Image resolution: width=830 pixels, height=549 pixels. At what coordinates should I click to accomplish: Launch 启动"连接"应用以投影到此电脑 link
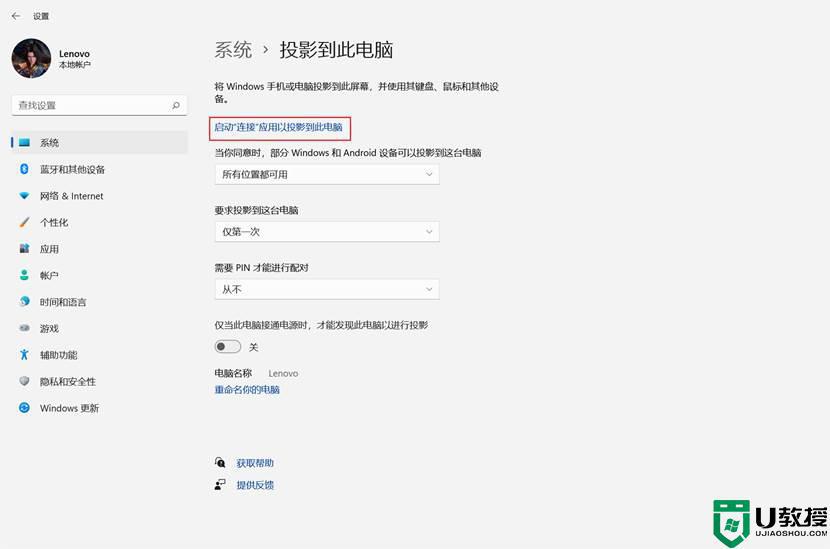pyautogui.click(x=278, y=127)
